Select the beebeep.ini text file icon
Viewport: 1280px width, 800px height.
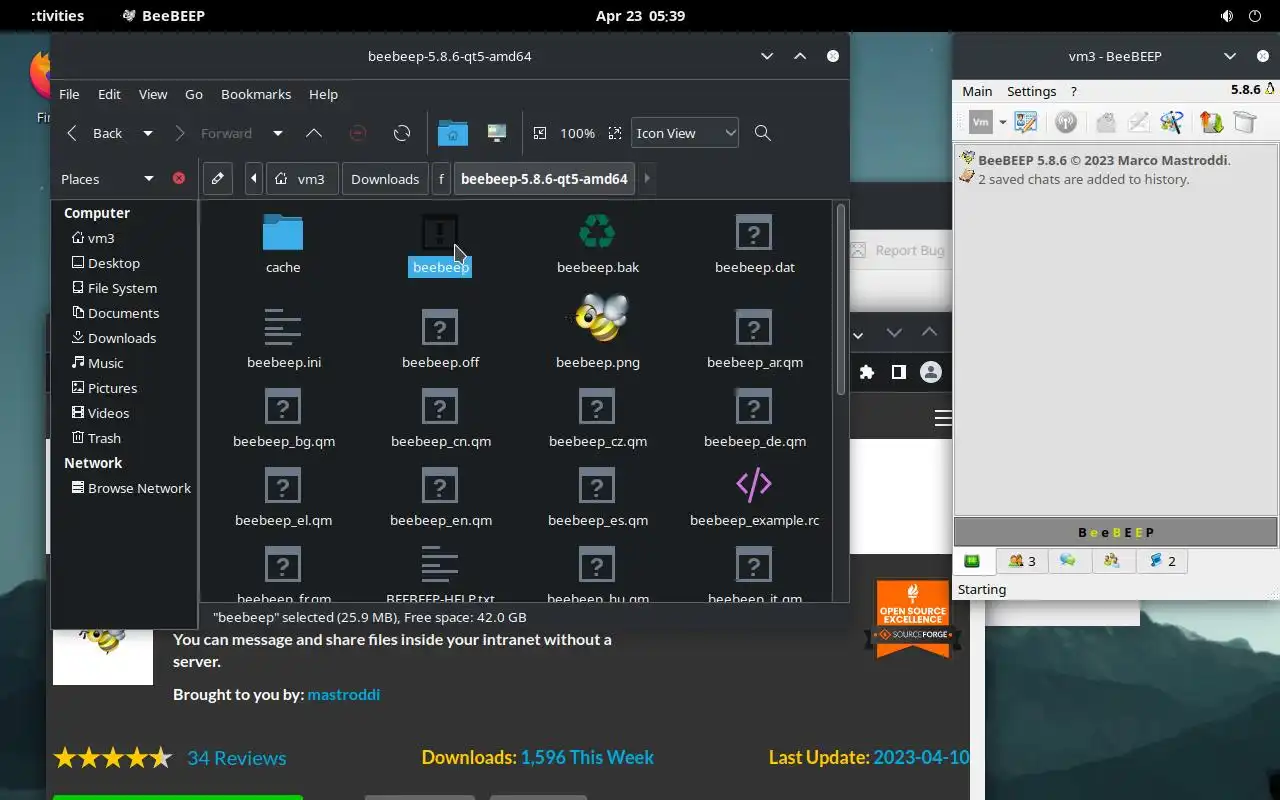point(283,327)
